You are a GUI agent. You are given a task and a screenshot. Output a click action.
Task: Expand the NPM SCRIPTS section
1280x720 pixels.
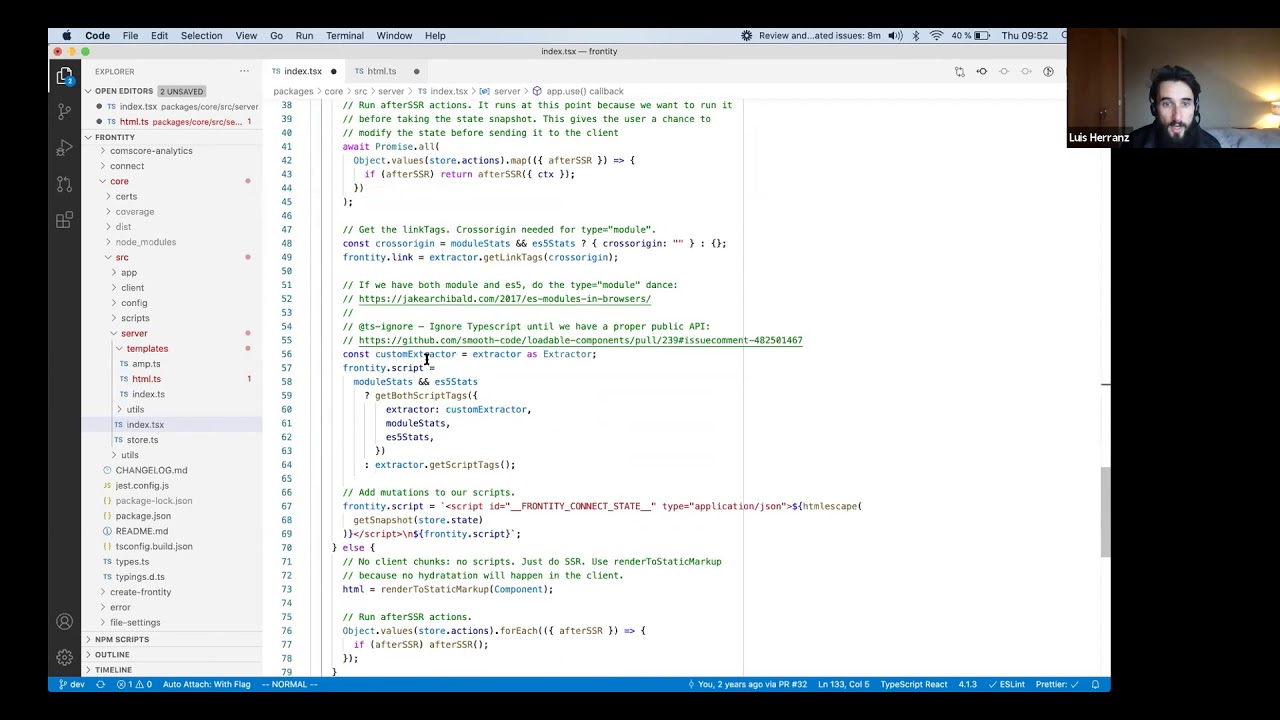point(121,639)
